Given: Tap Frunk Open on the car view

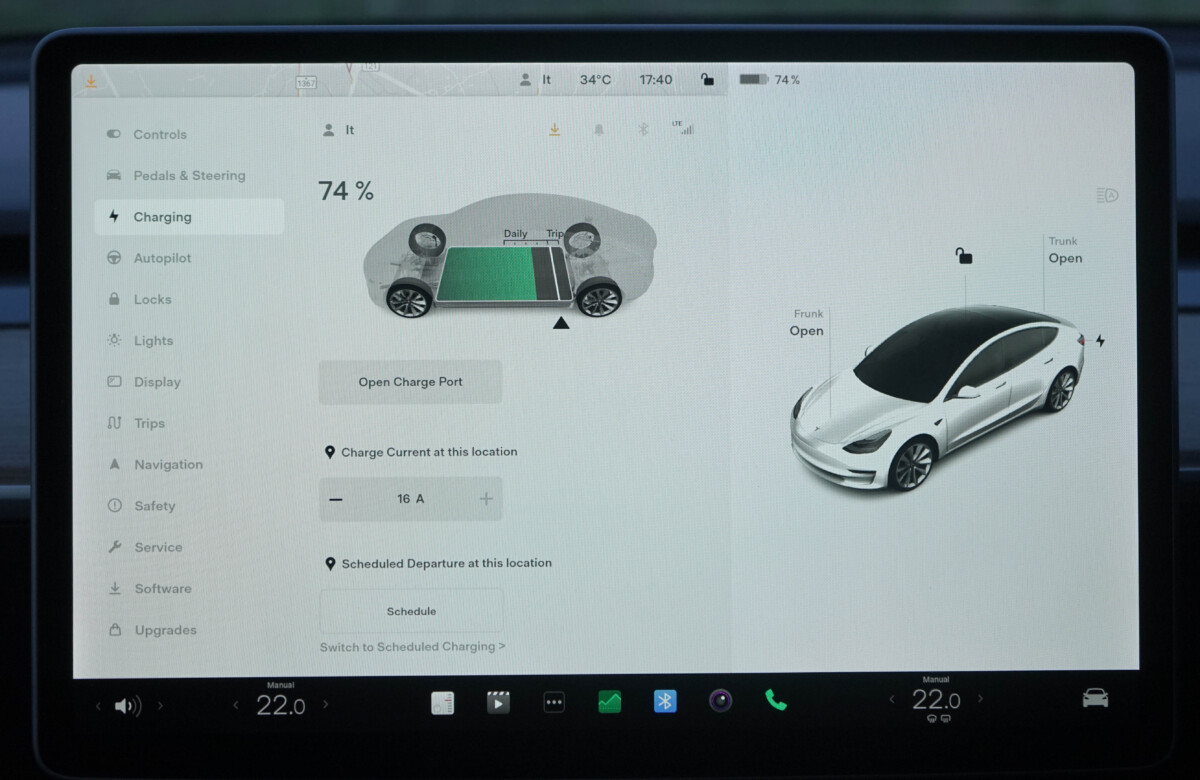Looking at the screenshot, I should [807, 323].
